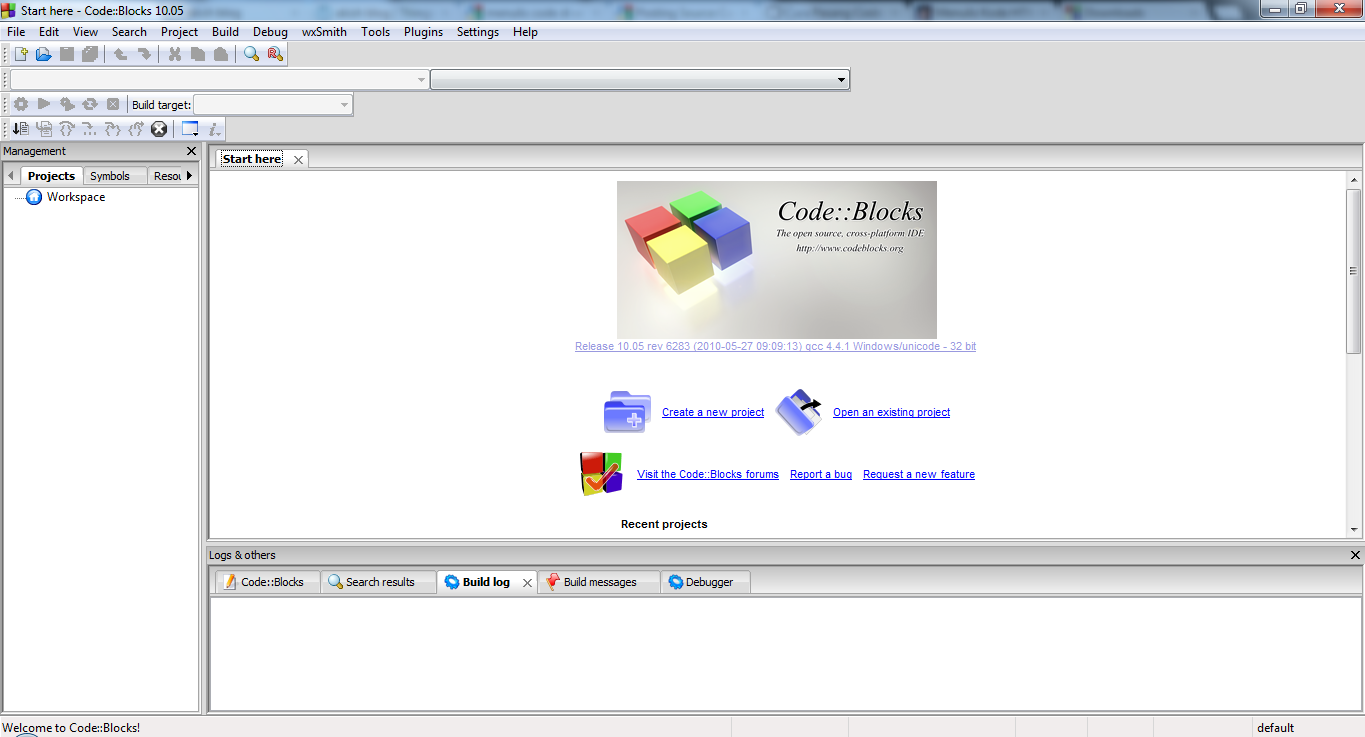The width and height of the screenshot is (1365, 737).
Task: Open the Various info dropdown
Action: [215, 129]
